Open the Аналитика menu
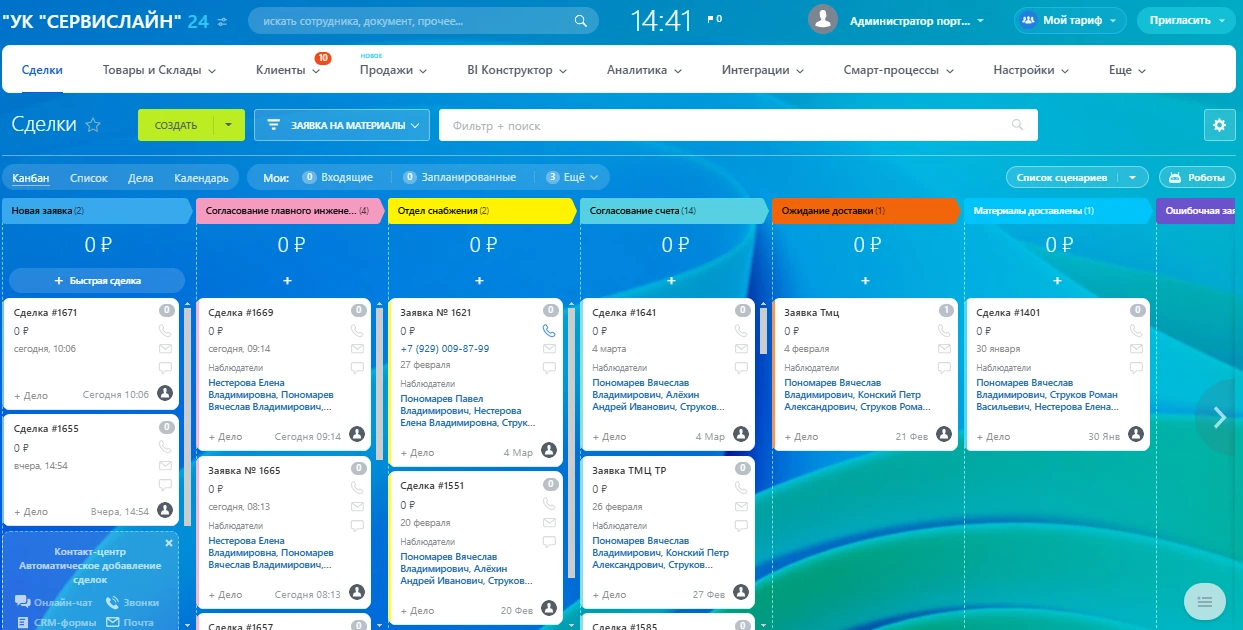Viewport: 1243px width, 630px height. [x=644, y=70]
